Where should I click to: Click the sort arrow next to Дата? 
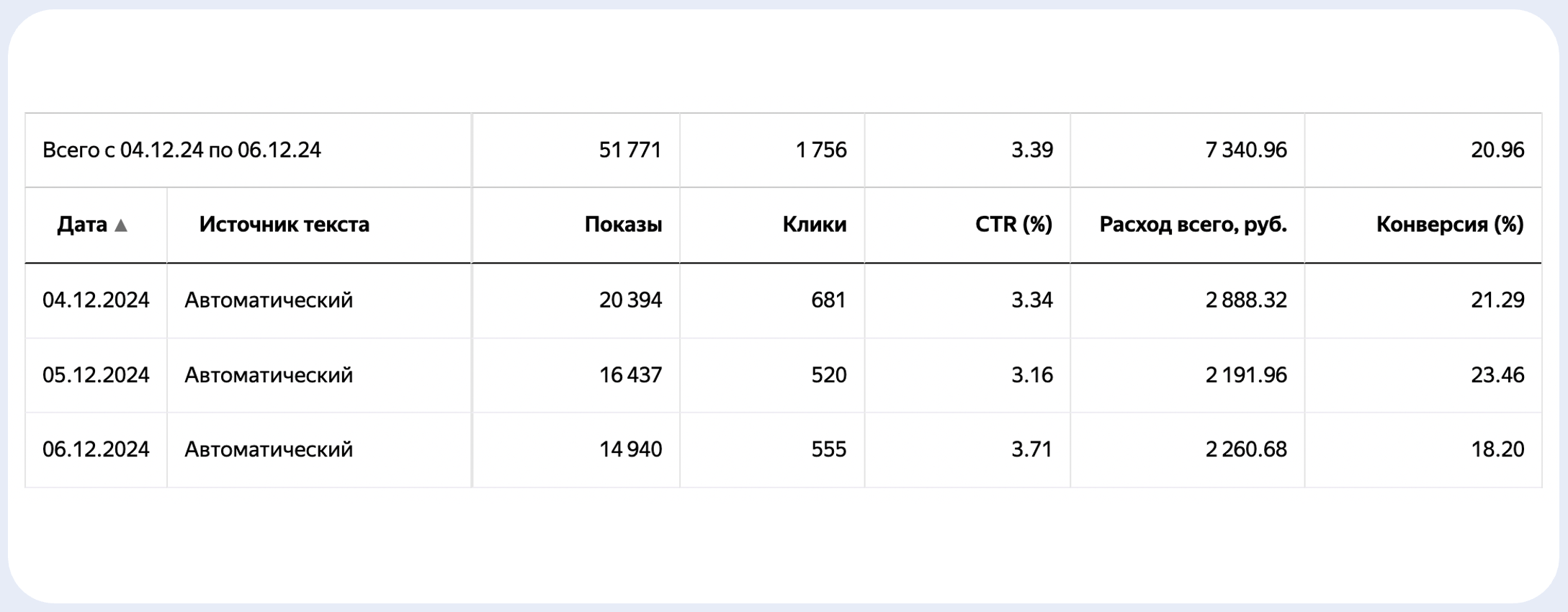point(121,226)
